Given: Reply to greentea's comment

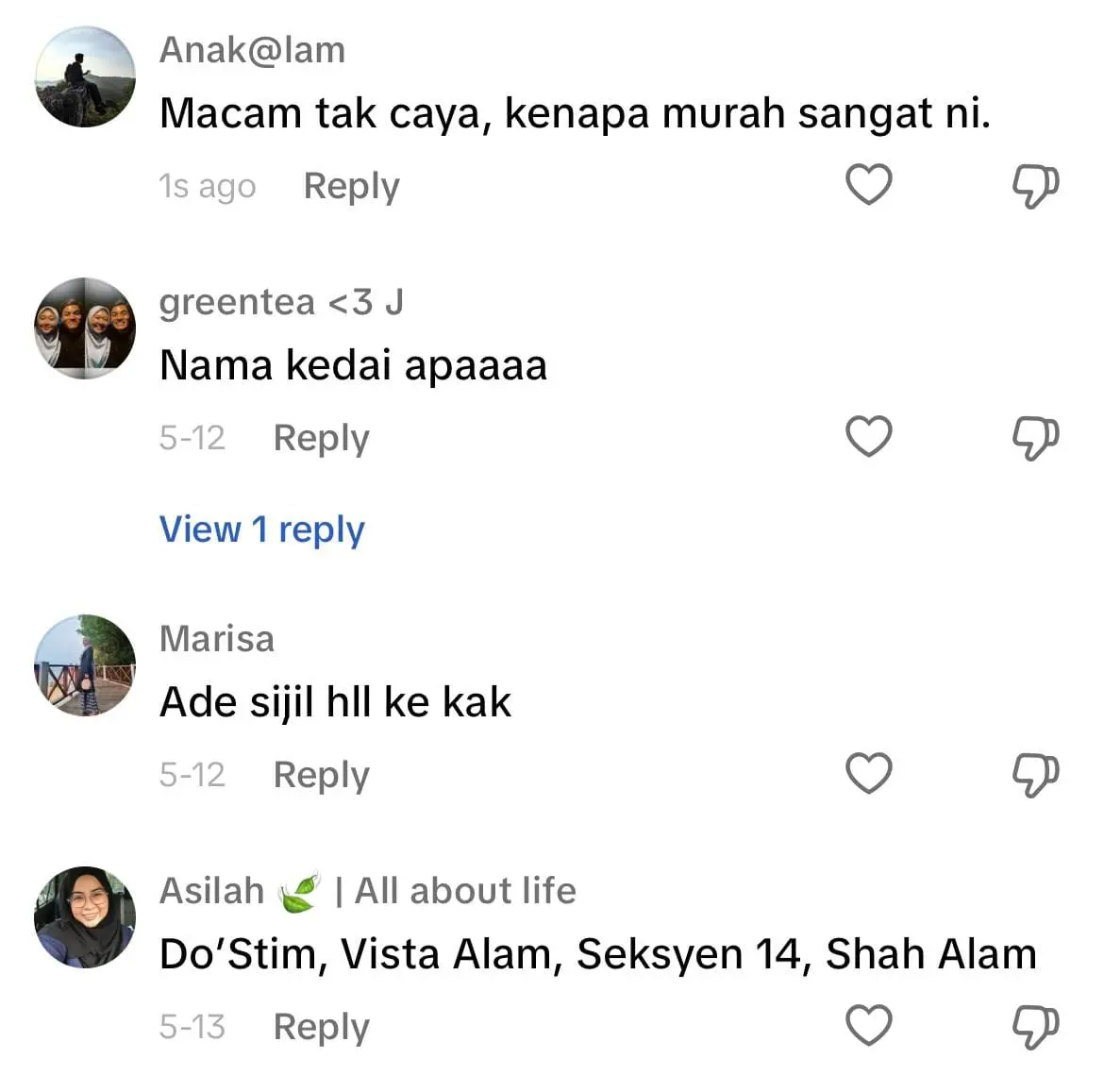Looking at the screenshot, I should tap(321, 438).
